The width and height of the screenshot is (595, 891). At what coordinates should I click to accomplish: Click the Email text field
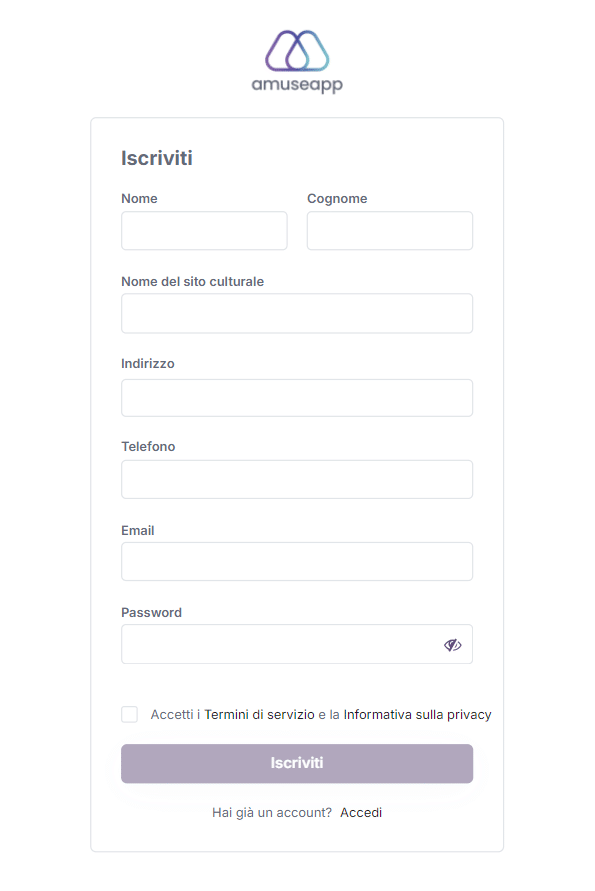click(x=297, y=561)
